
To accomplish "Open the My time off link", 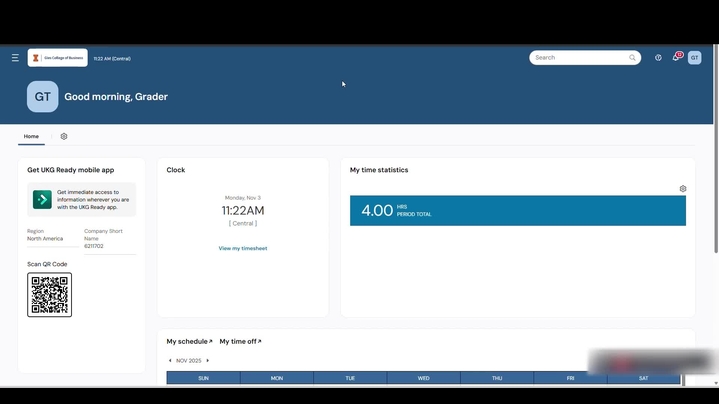I will tap(240, 342).
